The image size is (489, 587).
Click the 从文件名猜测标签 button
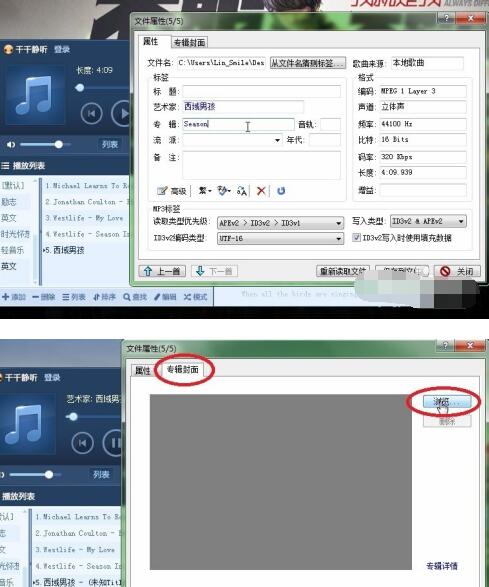click(308, 63)
